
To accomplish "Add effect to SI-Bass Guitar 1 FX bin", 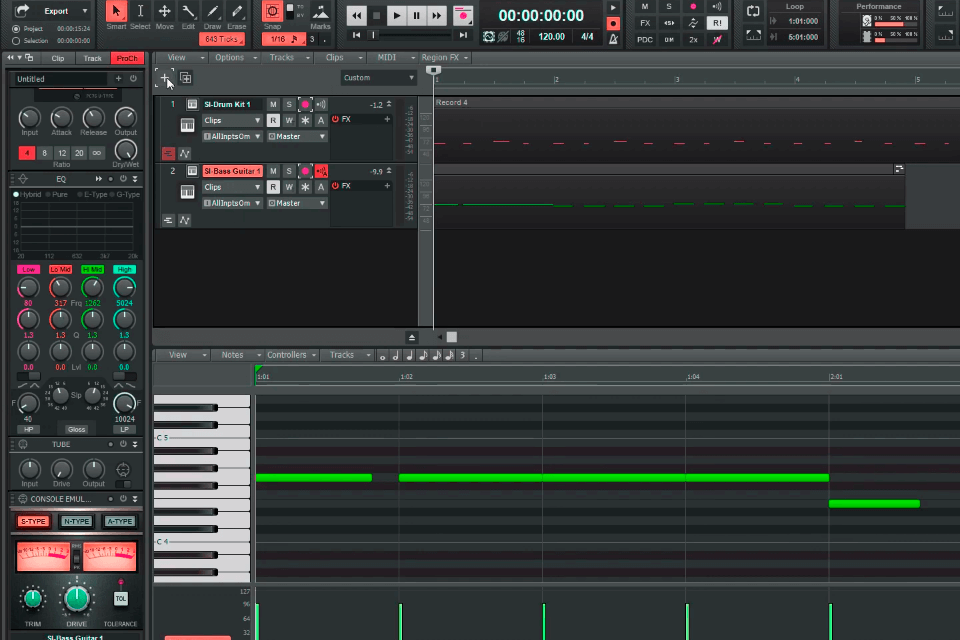I will coord(387,186).
